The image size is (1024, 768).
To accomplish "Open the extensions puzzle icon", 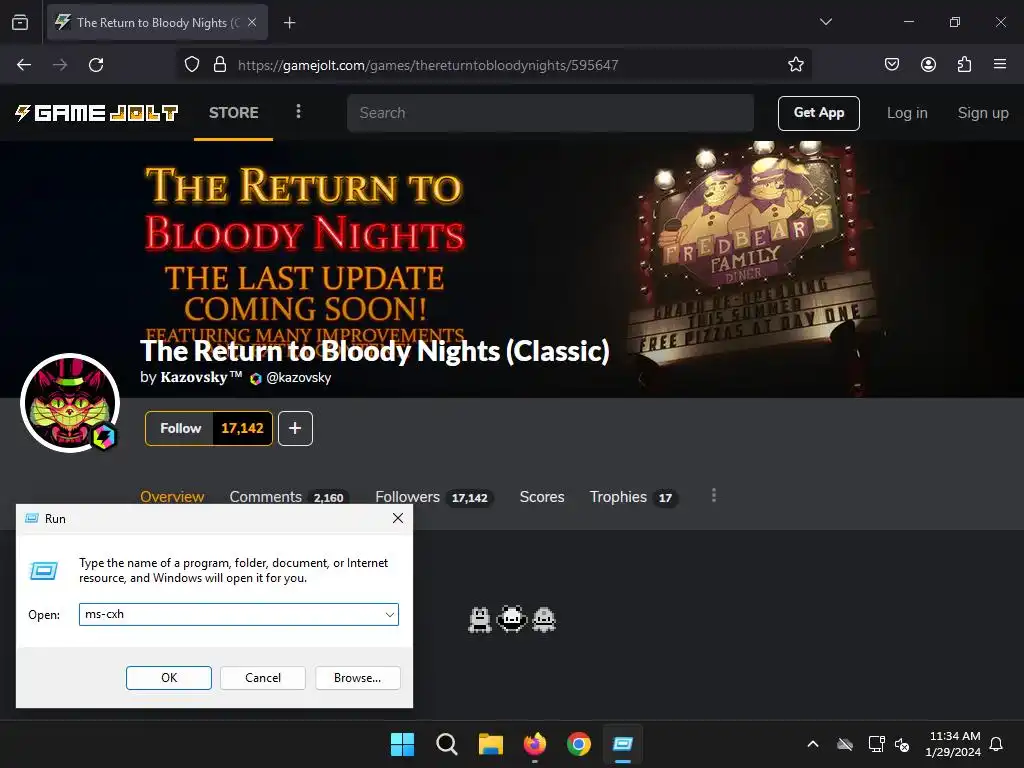I will 964,64.
